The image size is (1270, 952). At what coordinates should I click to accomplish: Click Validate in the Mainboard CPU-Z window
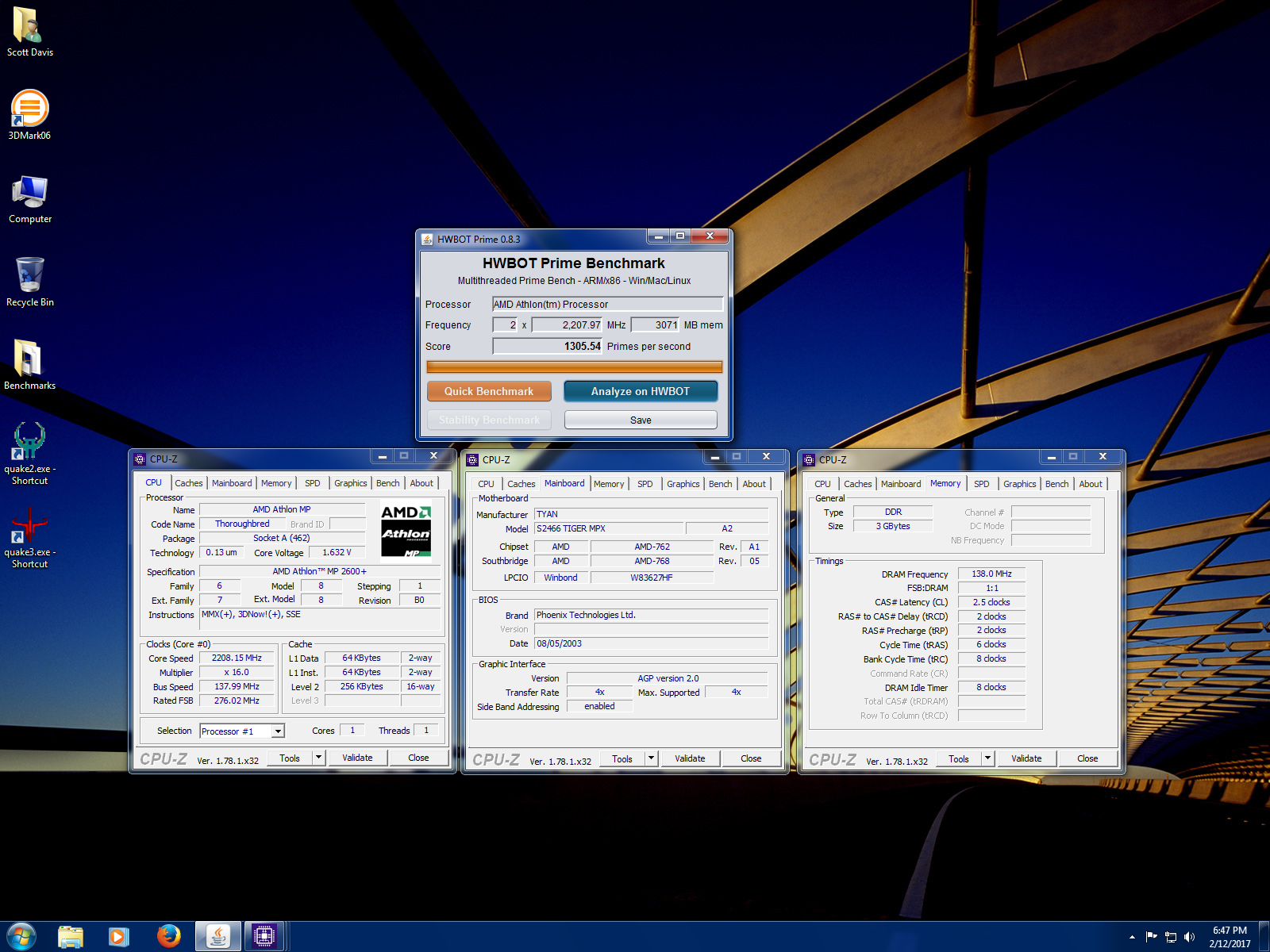[x=690, y=758]
